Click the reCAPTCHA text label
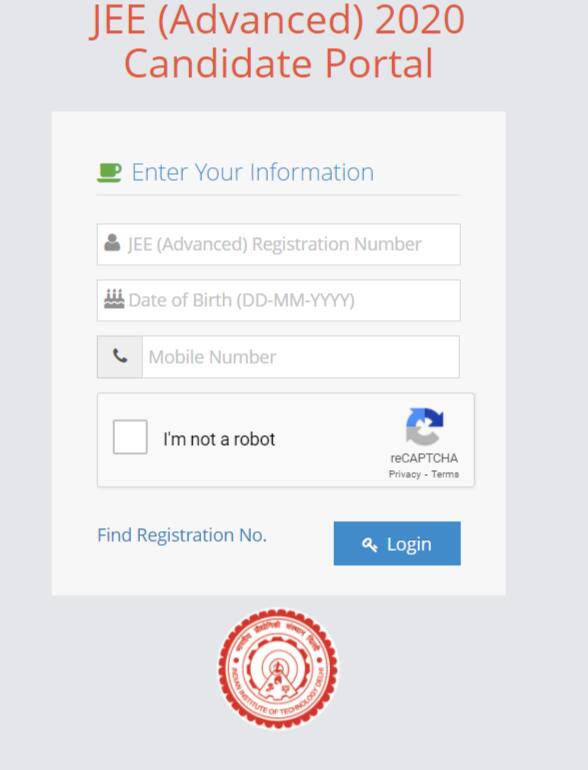Image resolution: width=588 pixels, height=770 pixels. pyautogui.click(x=424, y=458)
